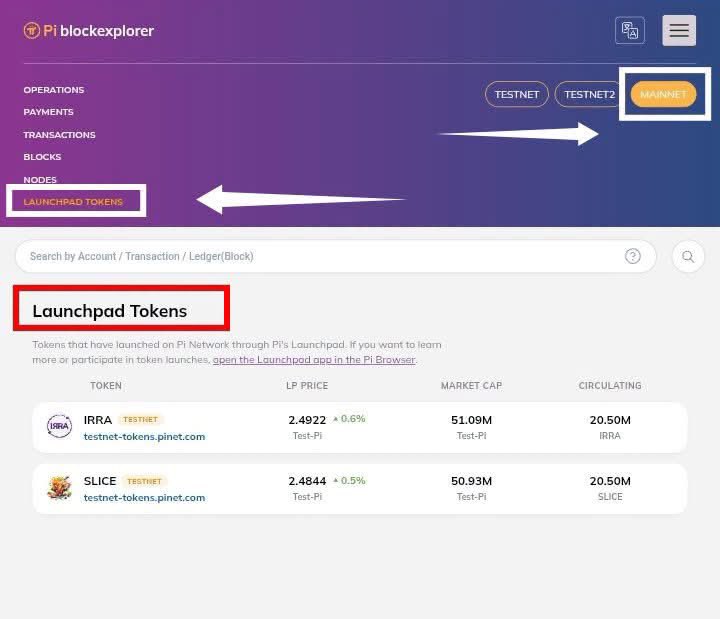Image resolution: width=720 pixels, height=619 pixels.
Task: Open the Blocks menu item
Action: [x=42, y=157]
